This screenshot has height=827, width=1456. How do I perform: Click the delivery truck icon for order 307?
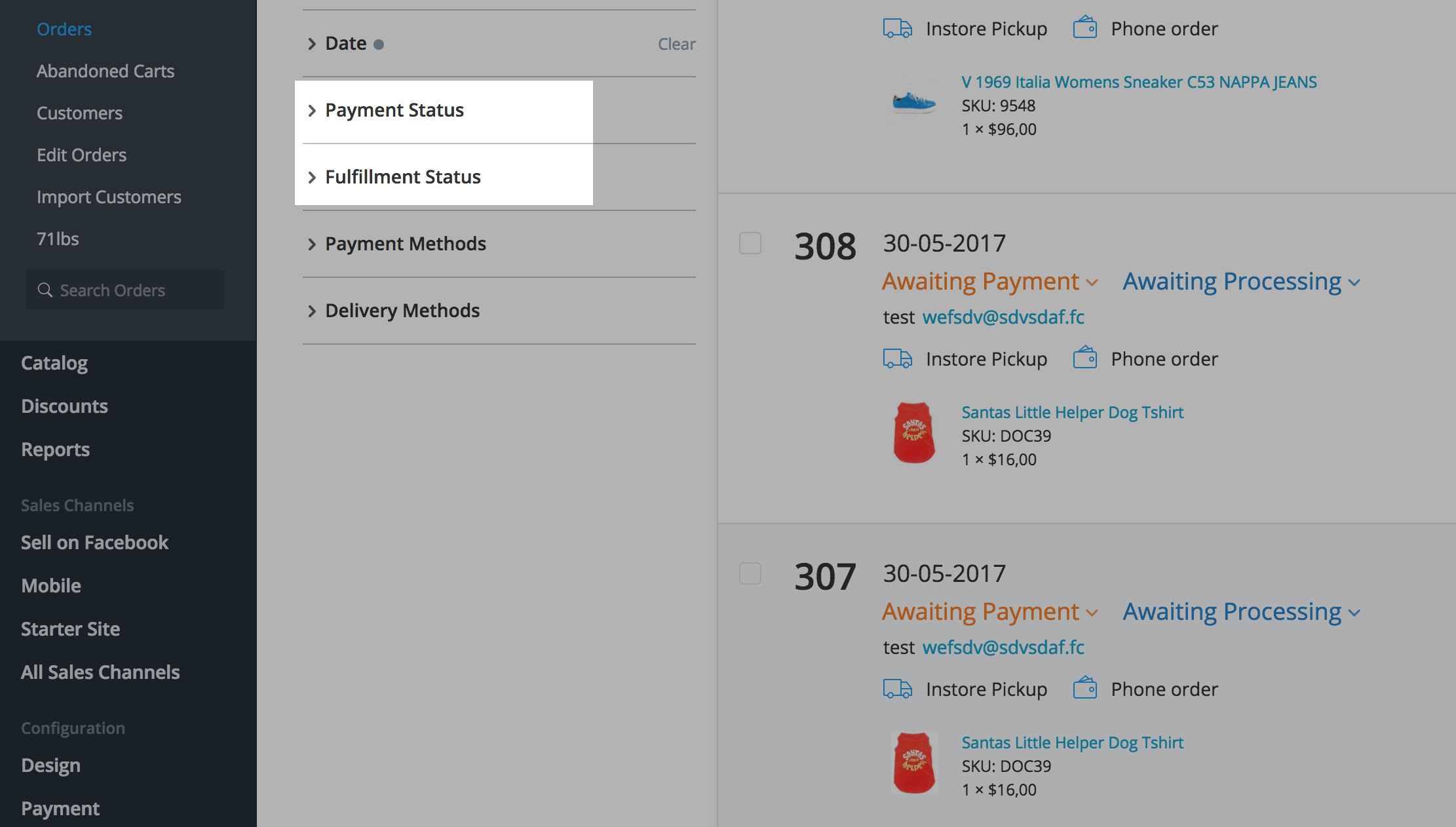click(x=897, y=689)
